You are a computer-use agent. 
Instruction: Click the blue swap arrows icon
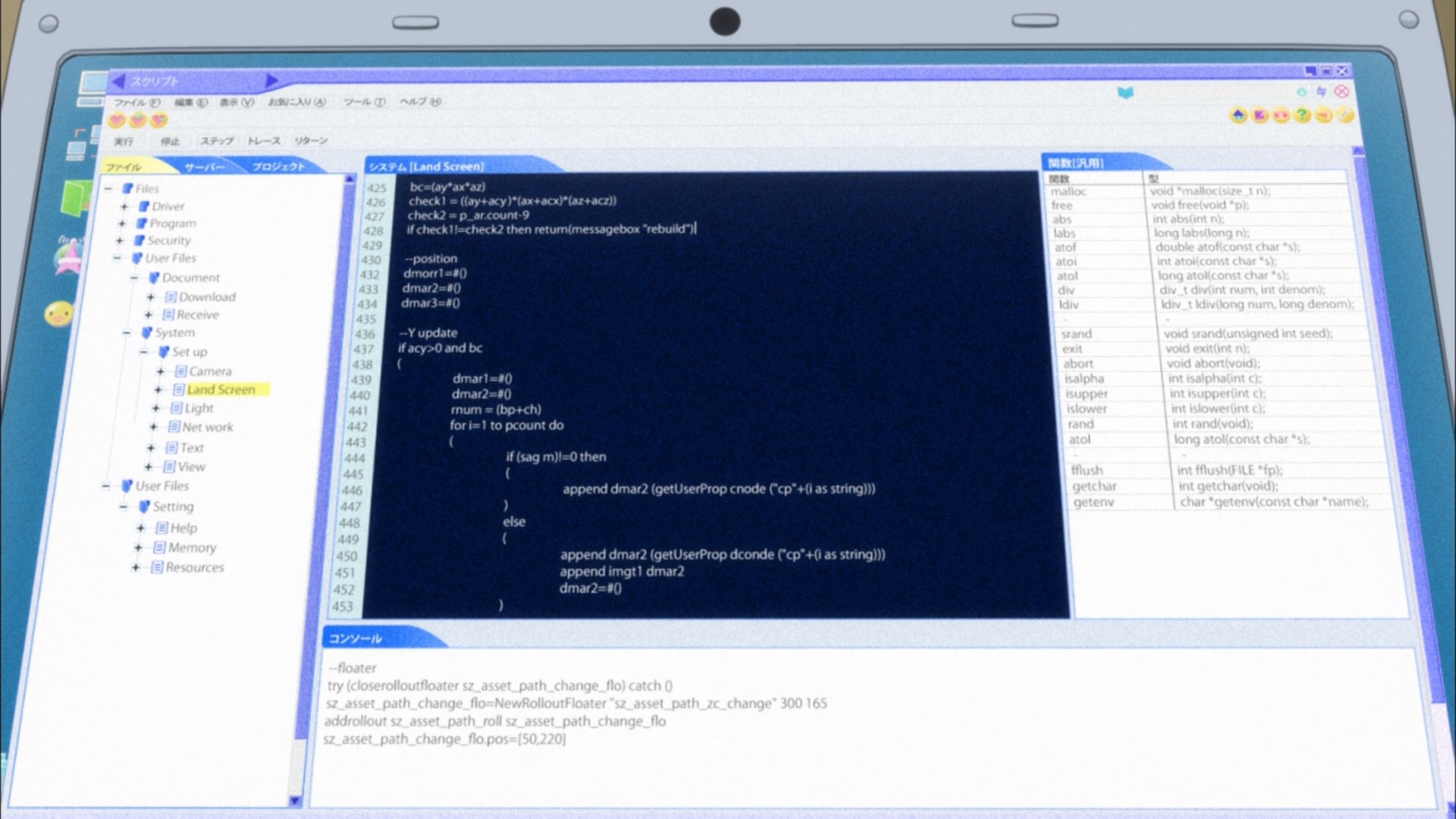1322,91
